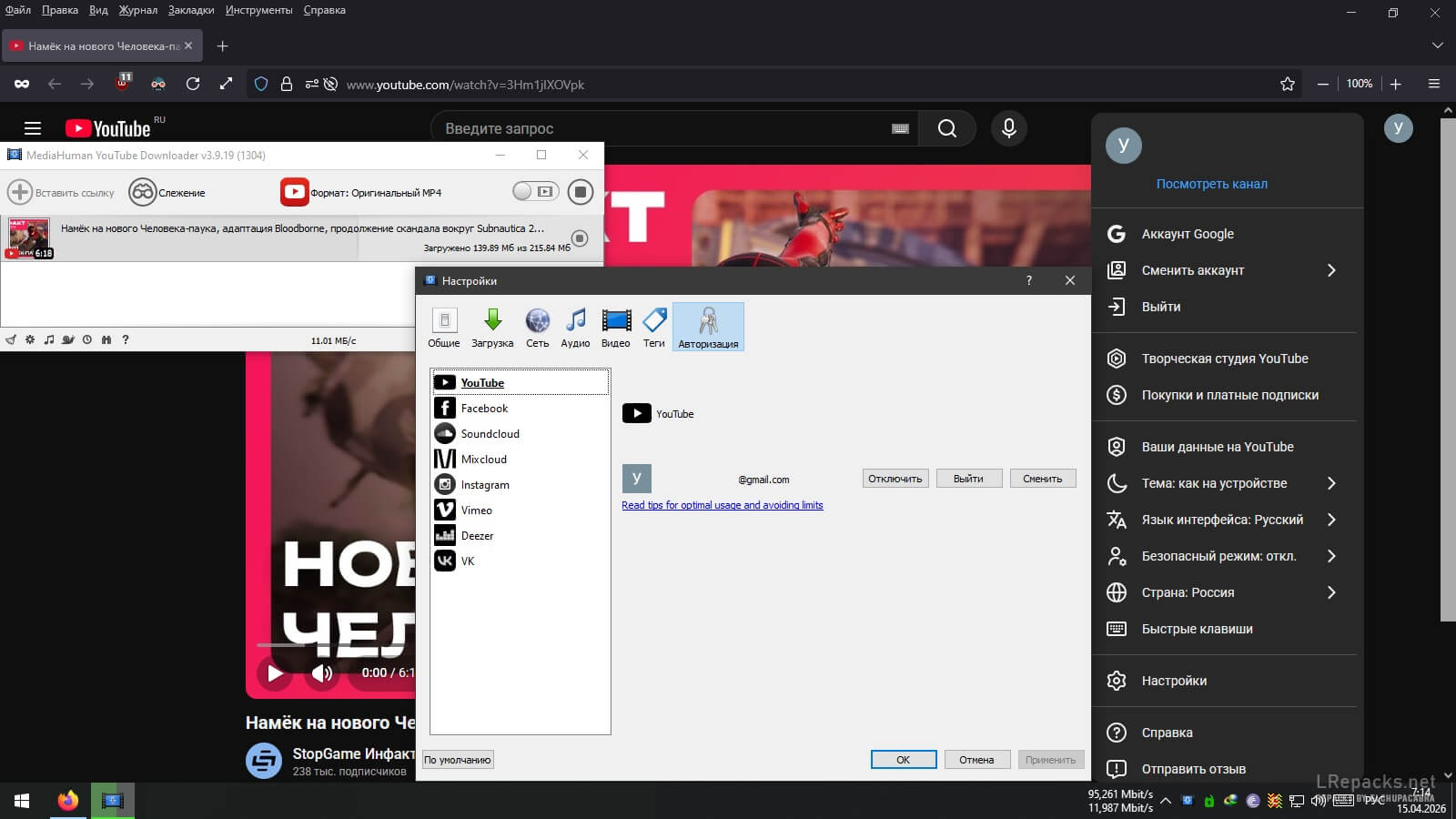Click the Paste link plus icon
This screenshot has height=819, width=1456.
20,192
